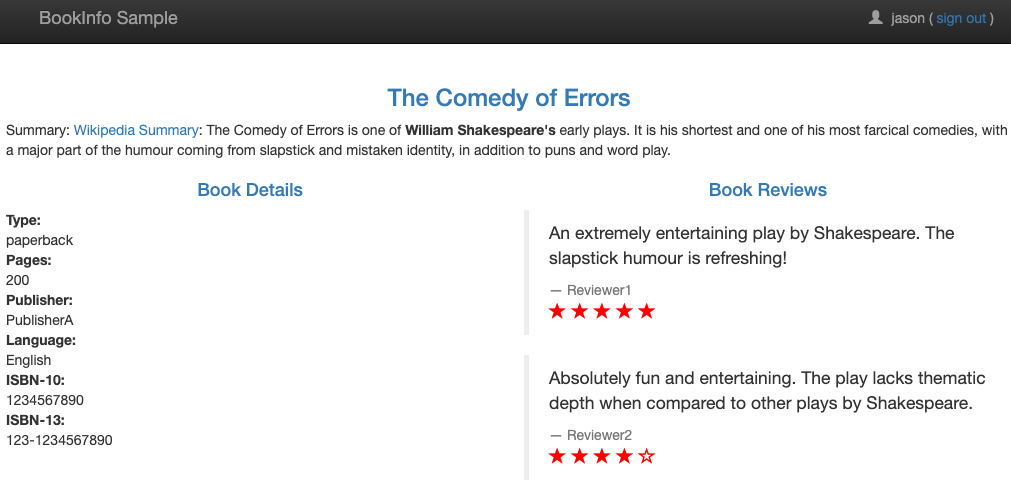Click the Book Reviews heading

pyautogui.click(x=767, y=189)
